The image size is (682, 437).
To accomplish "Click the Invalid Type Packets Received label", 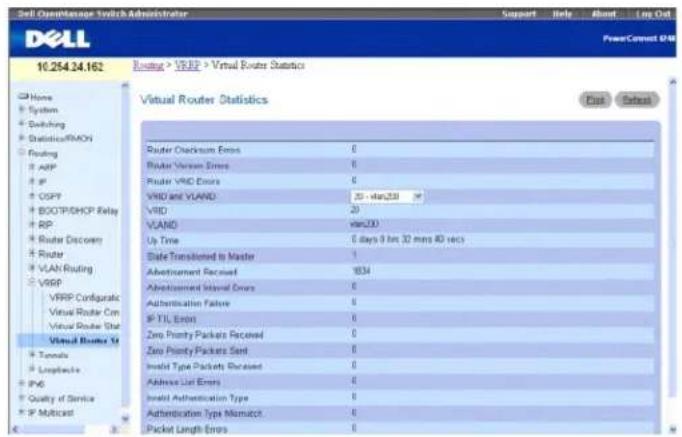I will click(204, 367).
